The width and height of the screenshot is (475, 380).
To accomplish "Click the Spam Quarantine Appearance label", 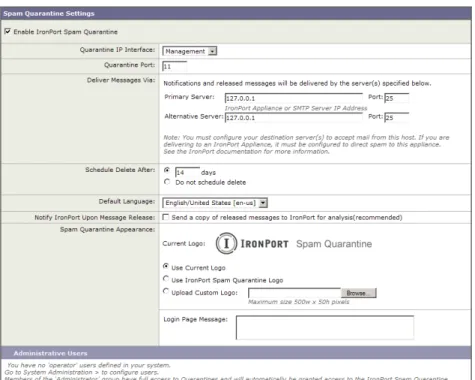I will point(107,229).
